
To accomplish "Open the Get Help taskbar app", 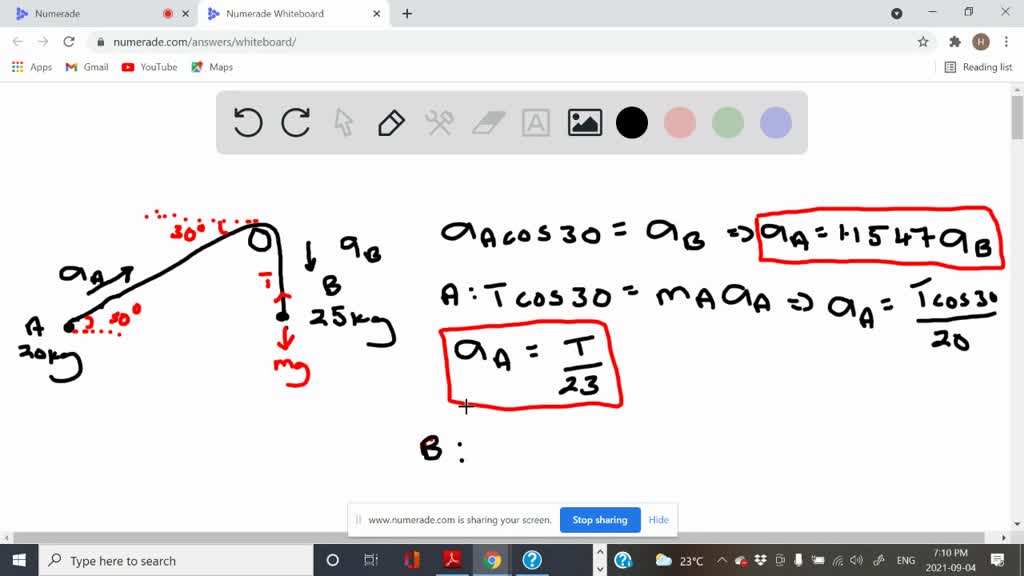I will [532, 560].
